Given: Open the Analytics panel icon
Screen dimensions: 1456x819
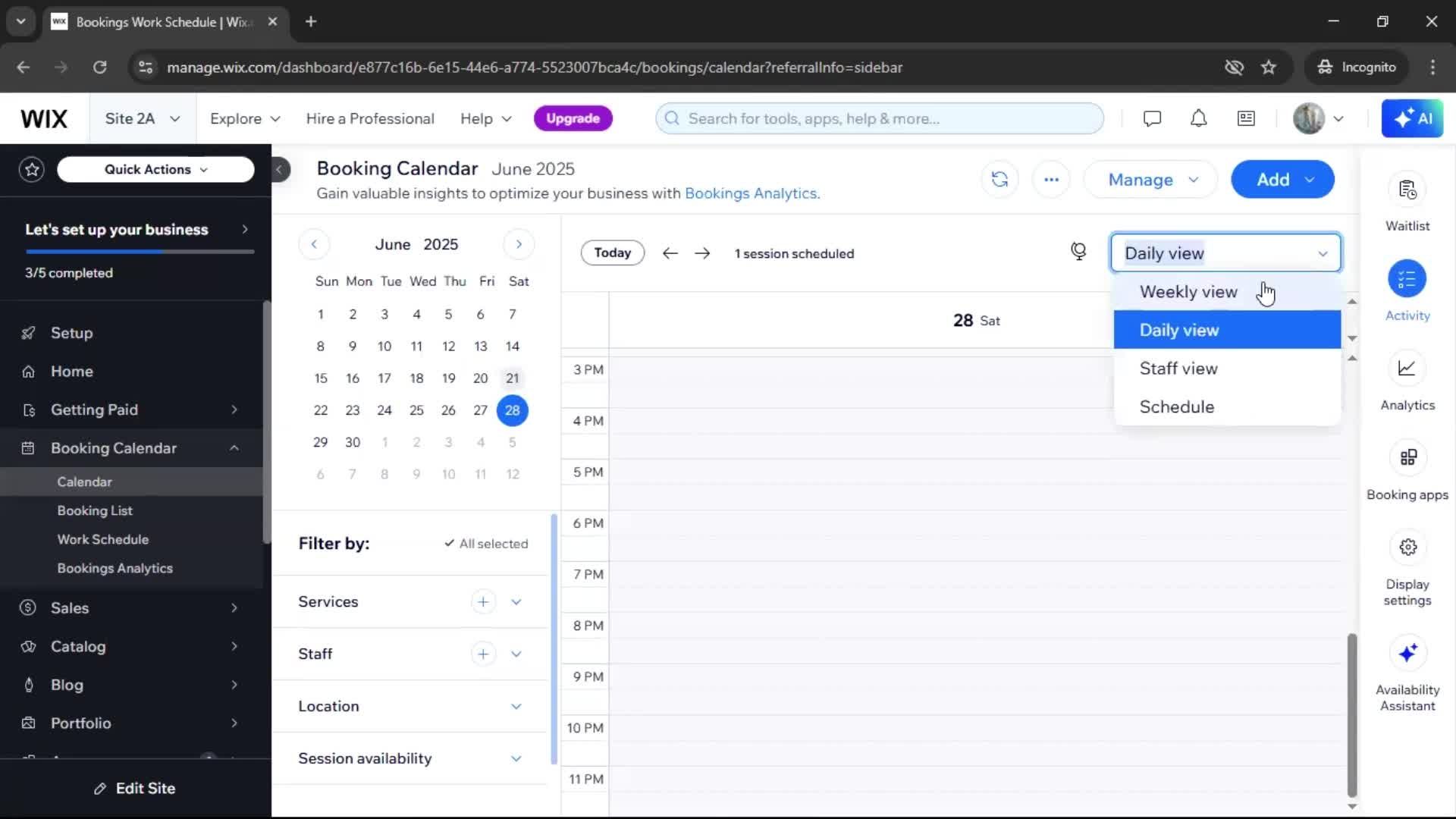Looking at the screenshot, I should click(x=1407, y=369).
